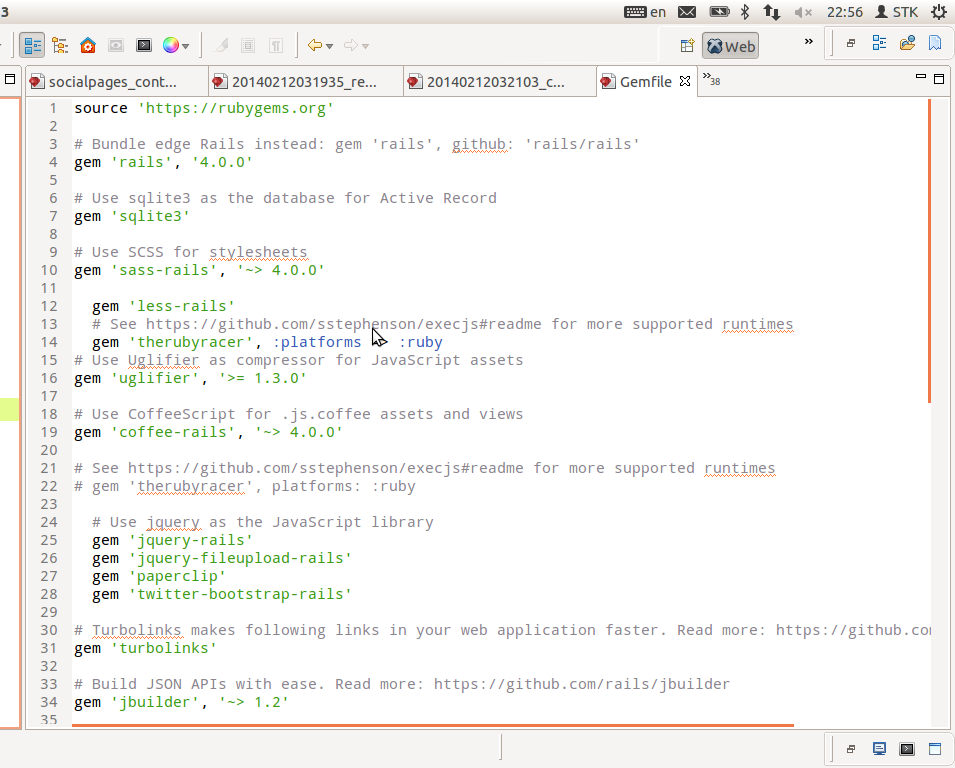
Task: Open the shared folder fast view icon
Action: tap(907, 43)
